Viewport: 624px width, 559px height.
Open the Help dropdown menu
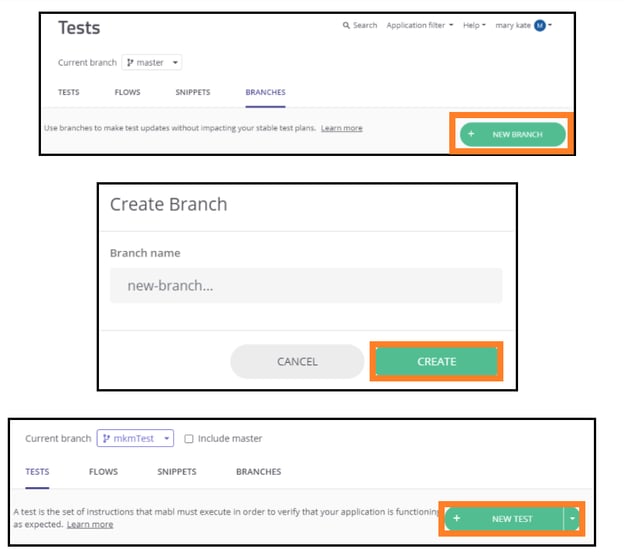(474, 25)
